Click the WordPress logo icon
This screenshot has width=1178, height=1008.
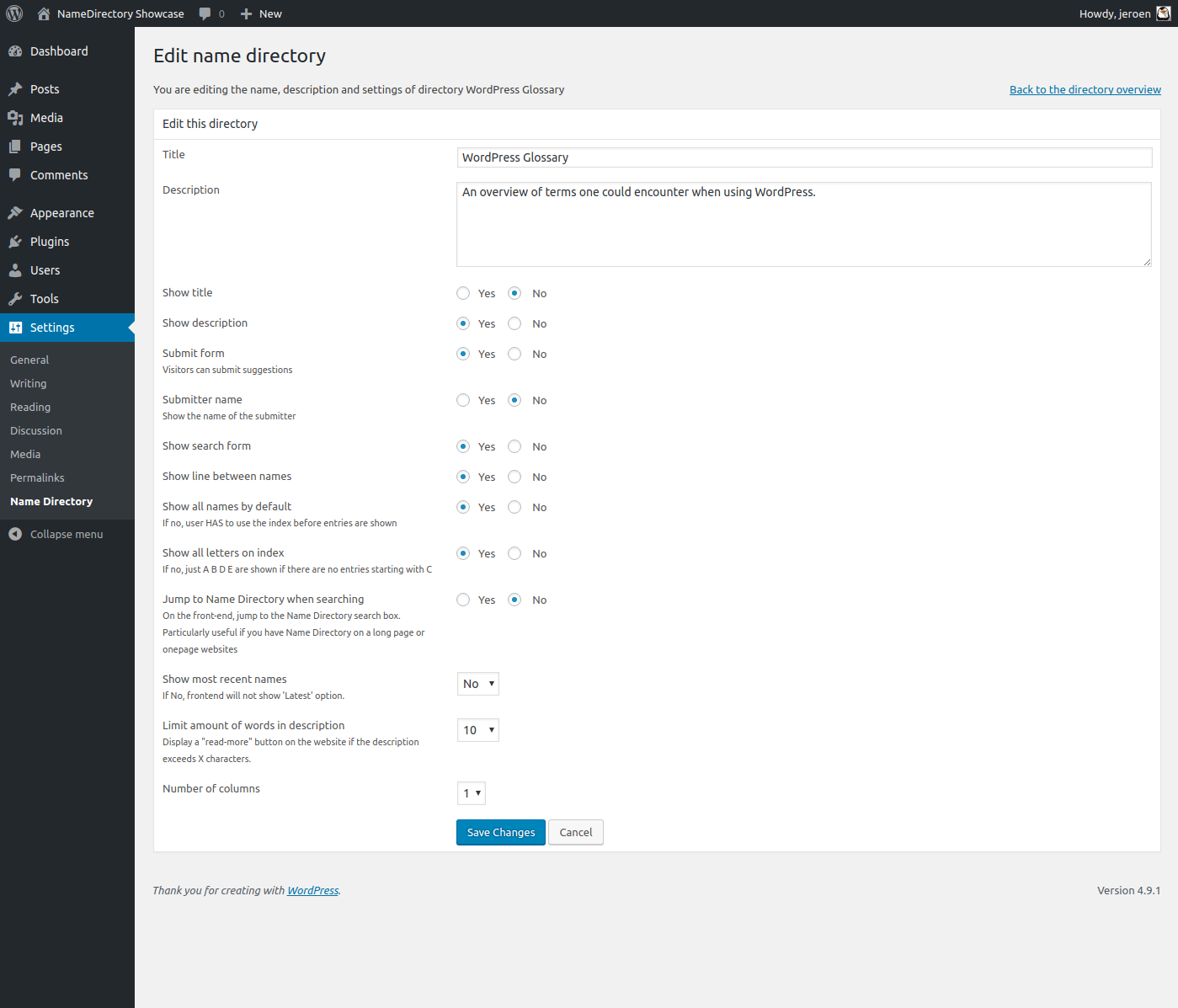14,13
